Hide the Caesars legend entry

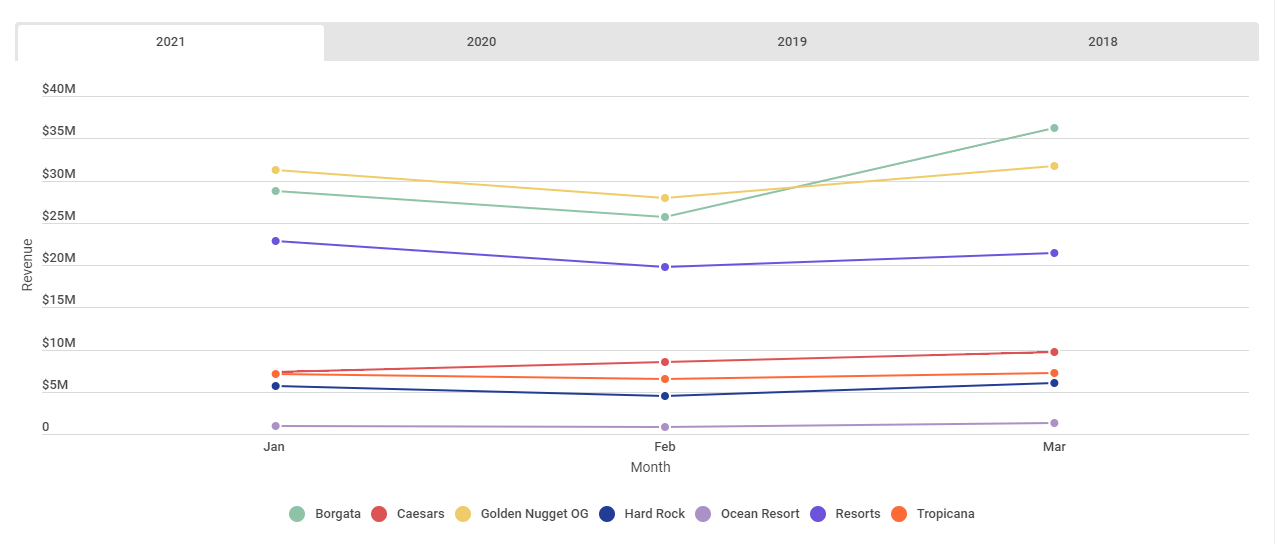click(413, 514)
